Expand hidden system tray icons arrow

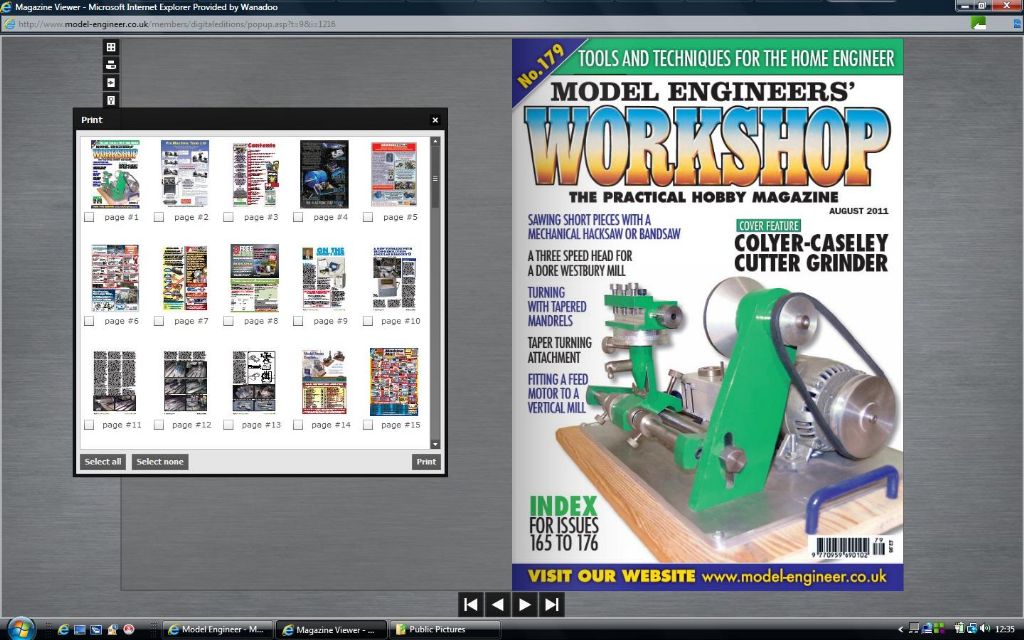[x=901, y=630]
